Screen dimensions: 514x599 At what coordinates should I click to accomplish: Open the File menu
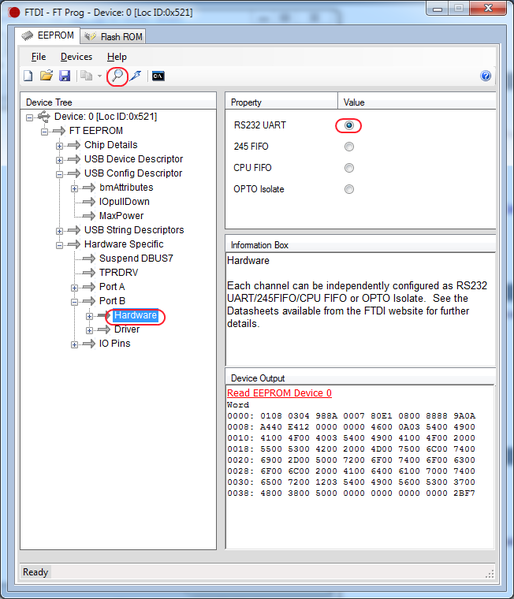(x=39, y=57)
